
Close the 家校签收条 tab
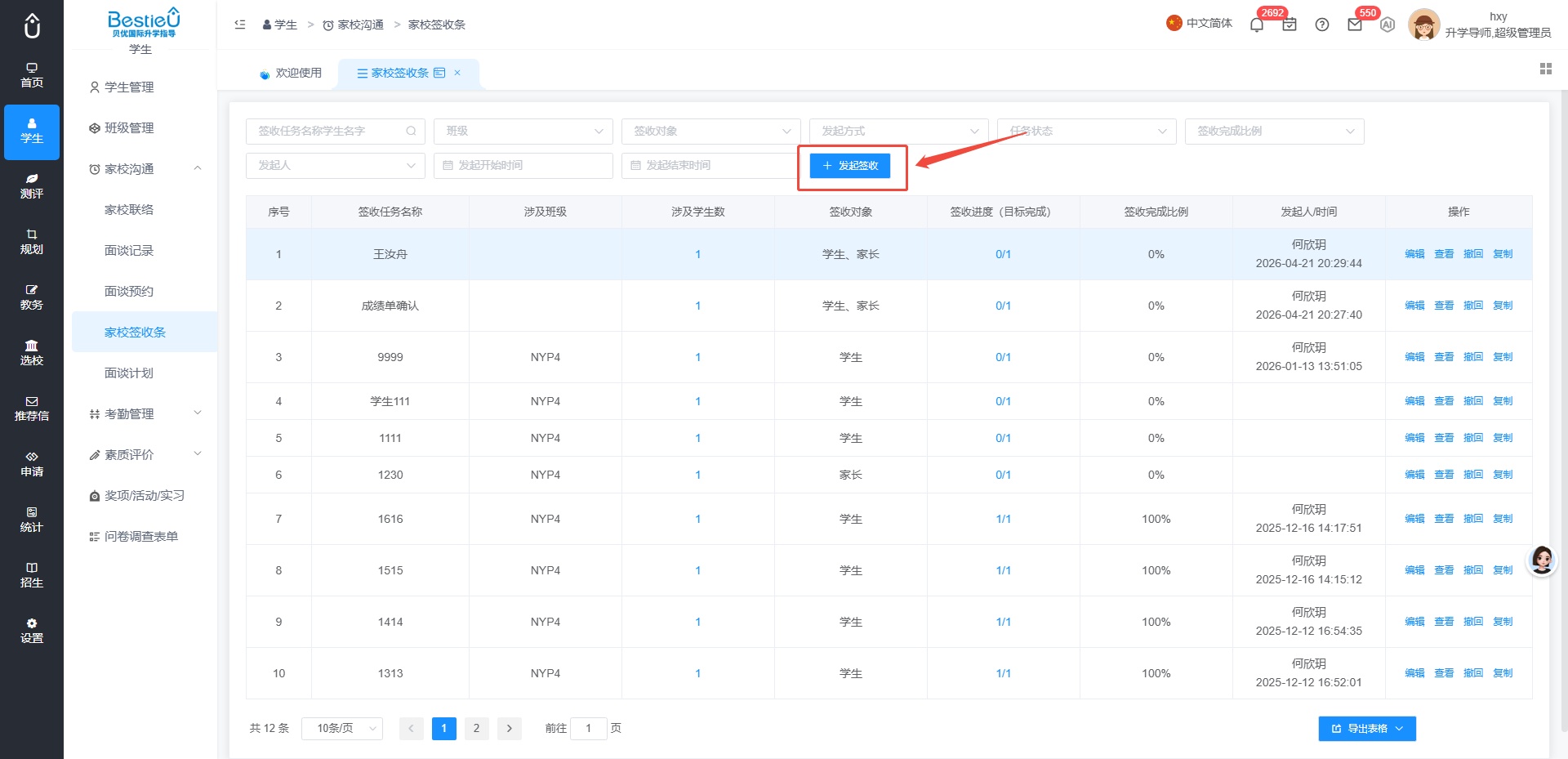[x=457, y=73]
